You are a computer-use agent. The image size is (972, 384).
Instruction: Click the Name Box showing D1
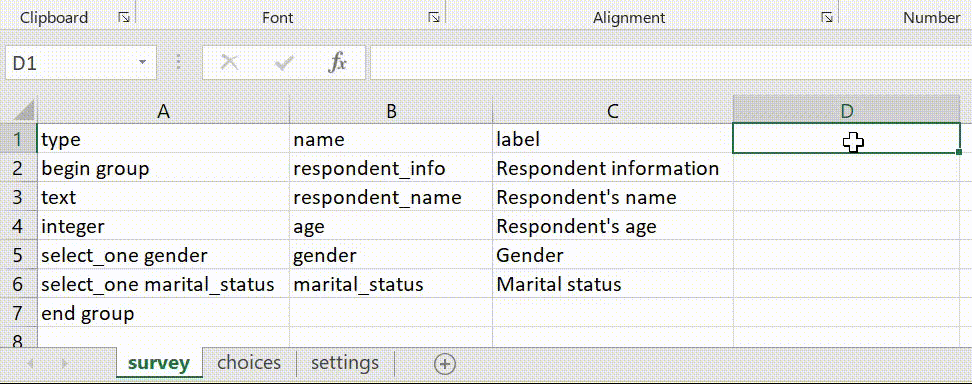(x=81, y=62)
